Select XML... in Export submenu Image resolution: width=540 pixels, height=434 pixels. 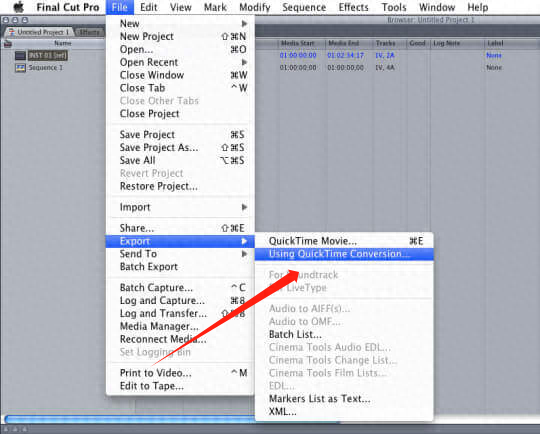tap(344, 412)
